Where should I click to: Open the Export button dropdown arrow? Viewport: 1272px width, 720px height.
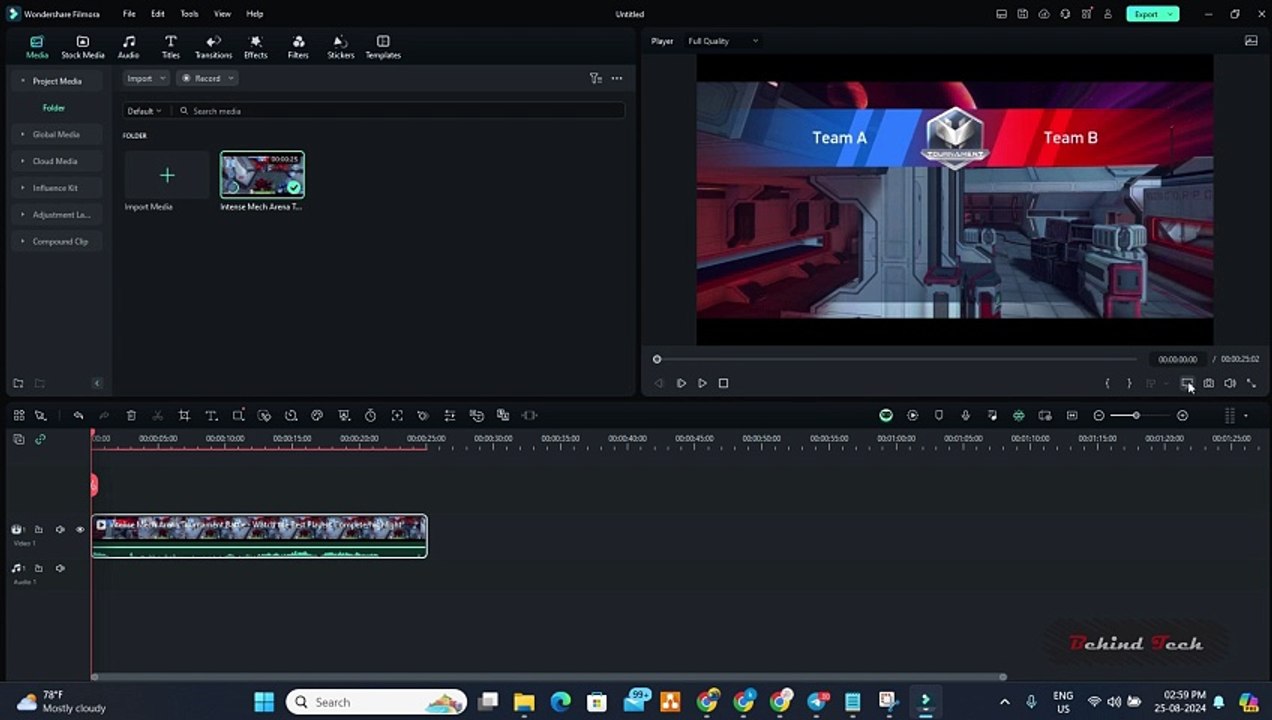pos(1170,14)
